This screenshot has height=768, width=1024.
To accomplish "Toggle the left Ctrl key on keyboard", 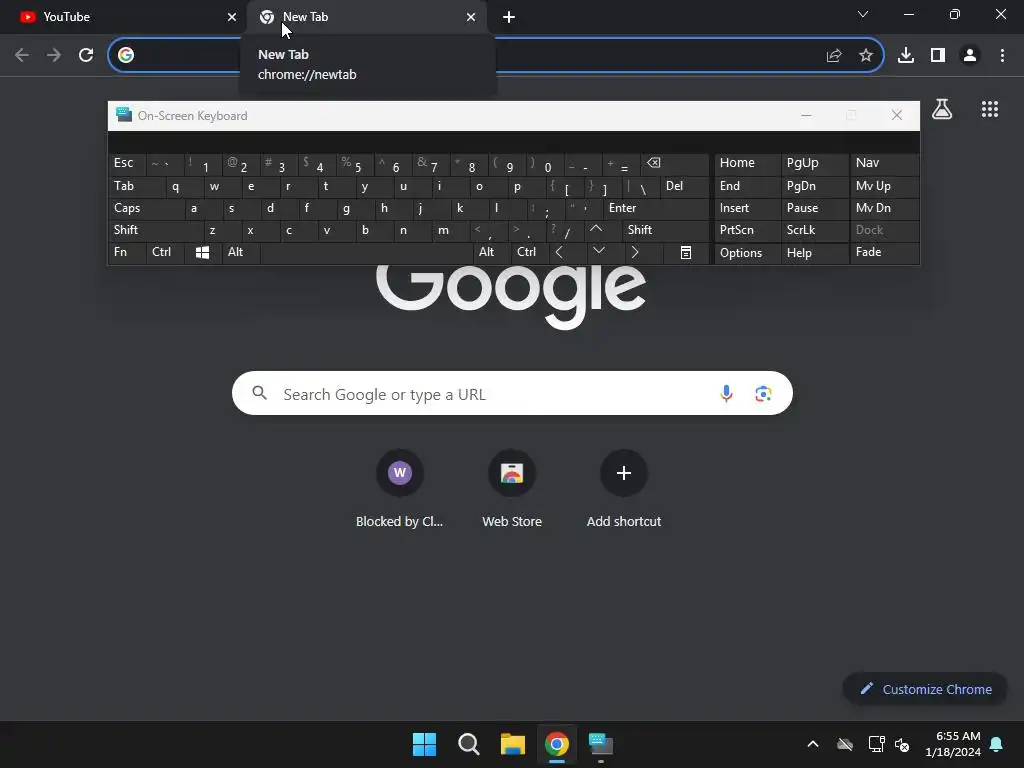I will tap(166, 253).
